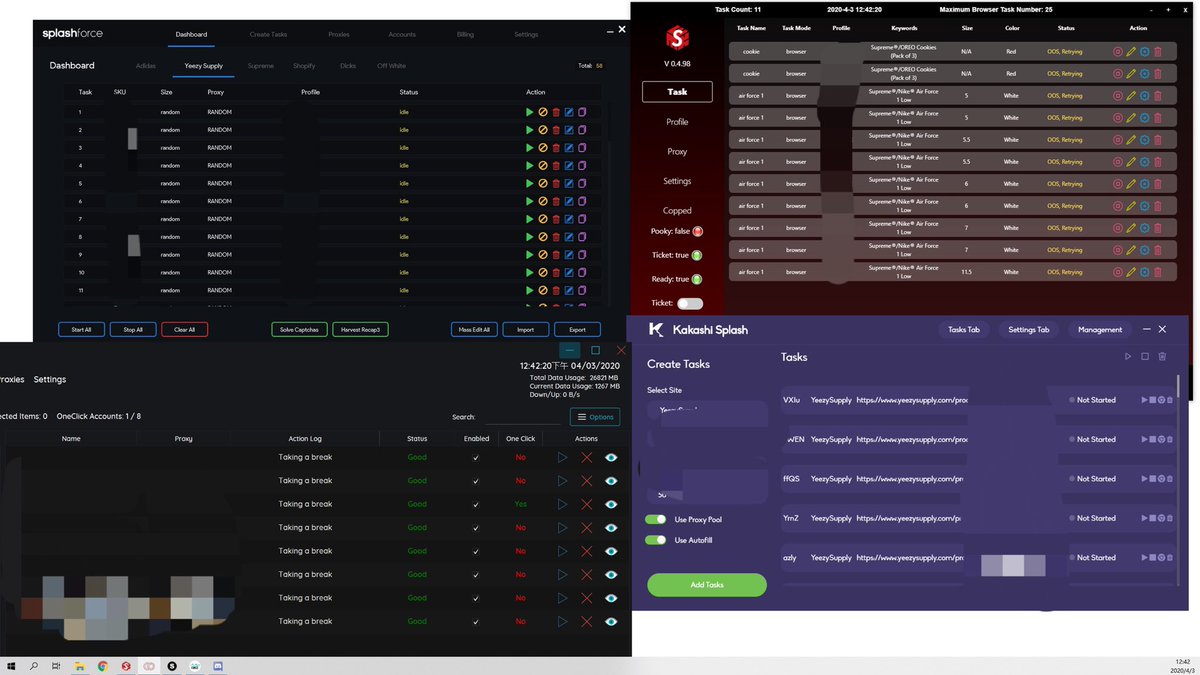This screenshot has height=675, width=1200.
Task: Disable the Use Proxy Pool toggle
Action: coord(655,519)
